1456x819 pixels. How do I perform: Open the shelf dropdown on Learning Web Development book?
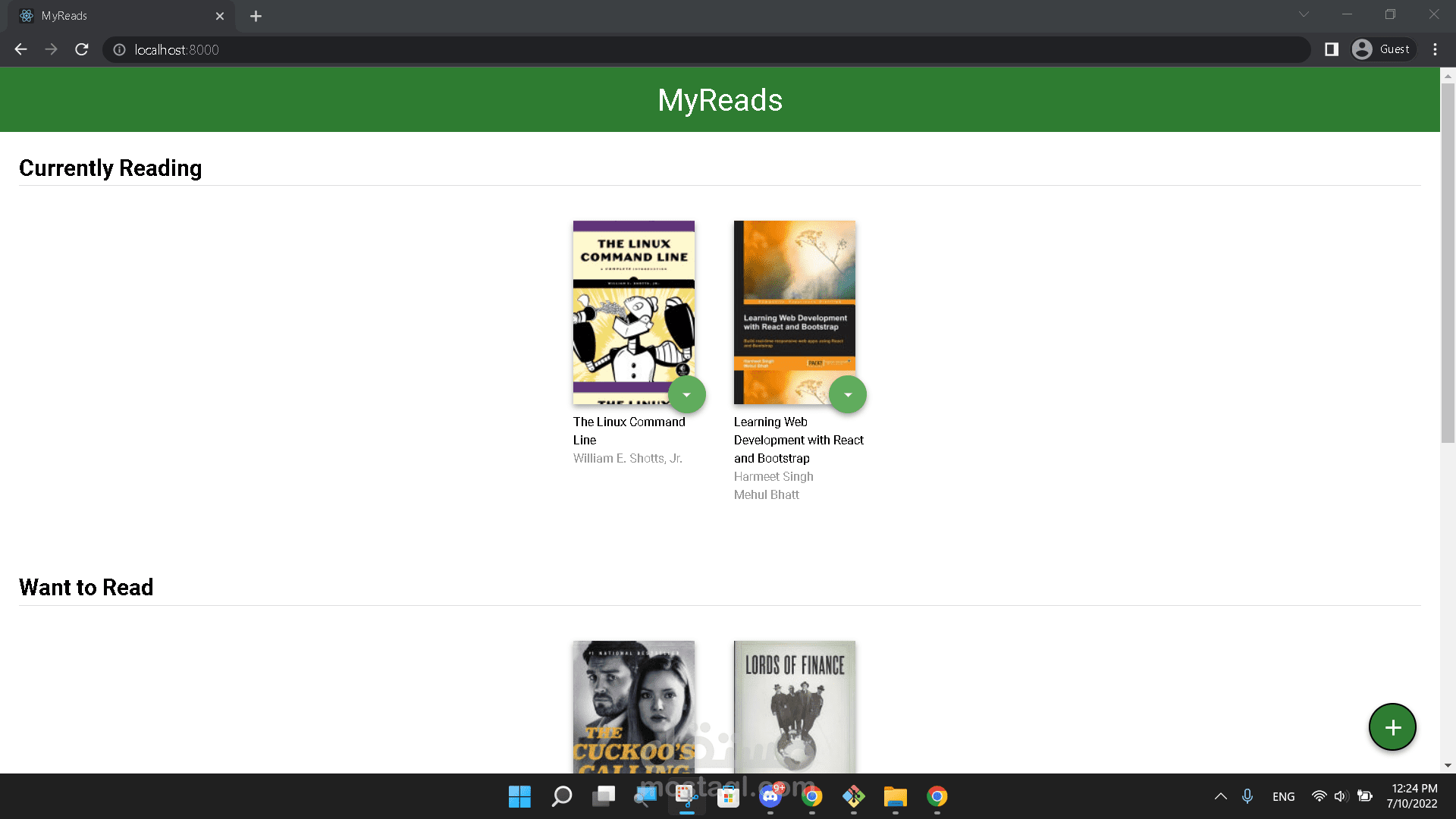click(x=847, y=394)
